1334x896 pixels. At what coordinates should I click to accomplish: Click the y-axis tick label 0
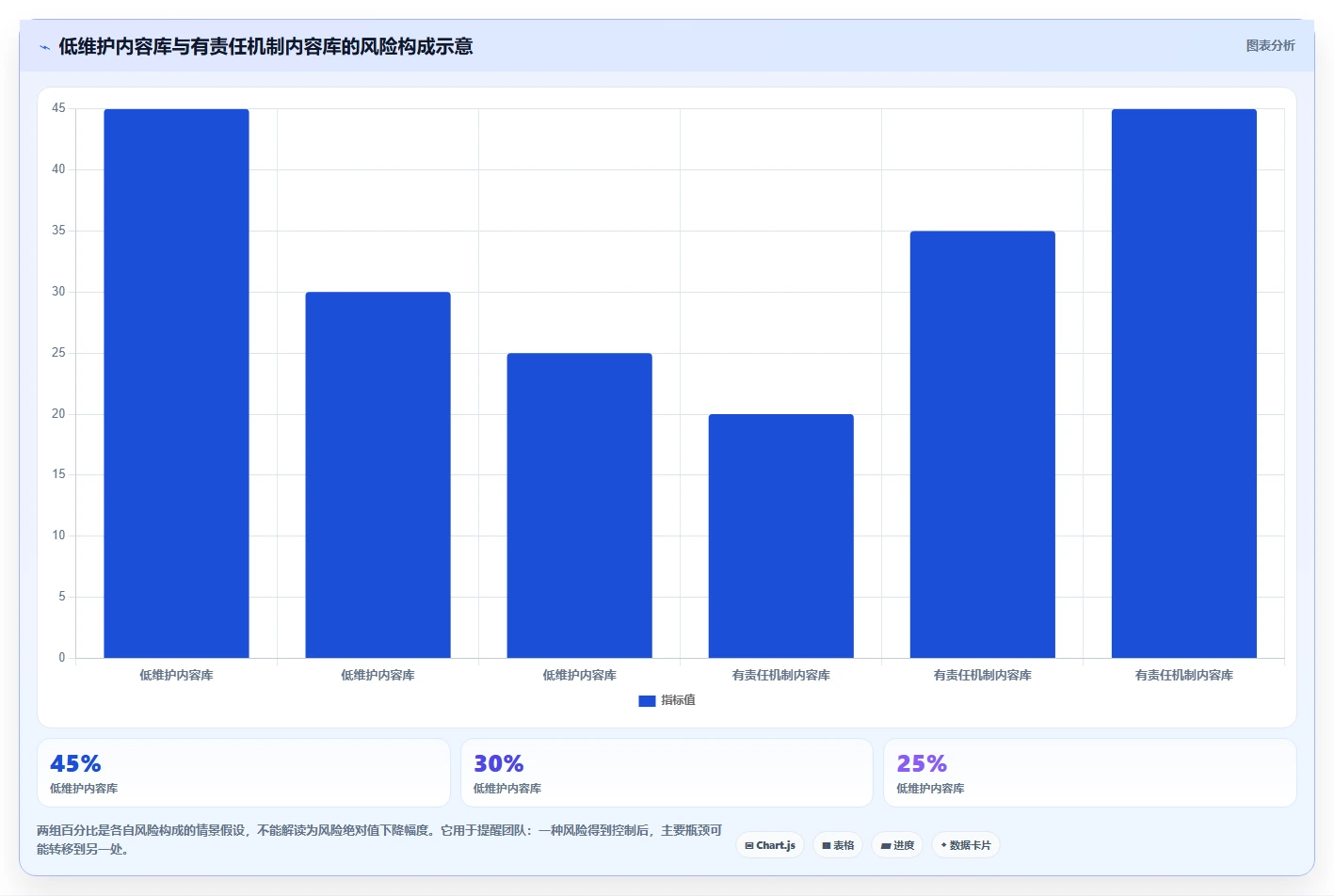click(x=62, y=658)
